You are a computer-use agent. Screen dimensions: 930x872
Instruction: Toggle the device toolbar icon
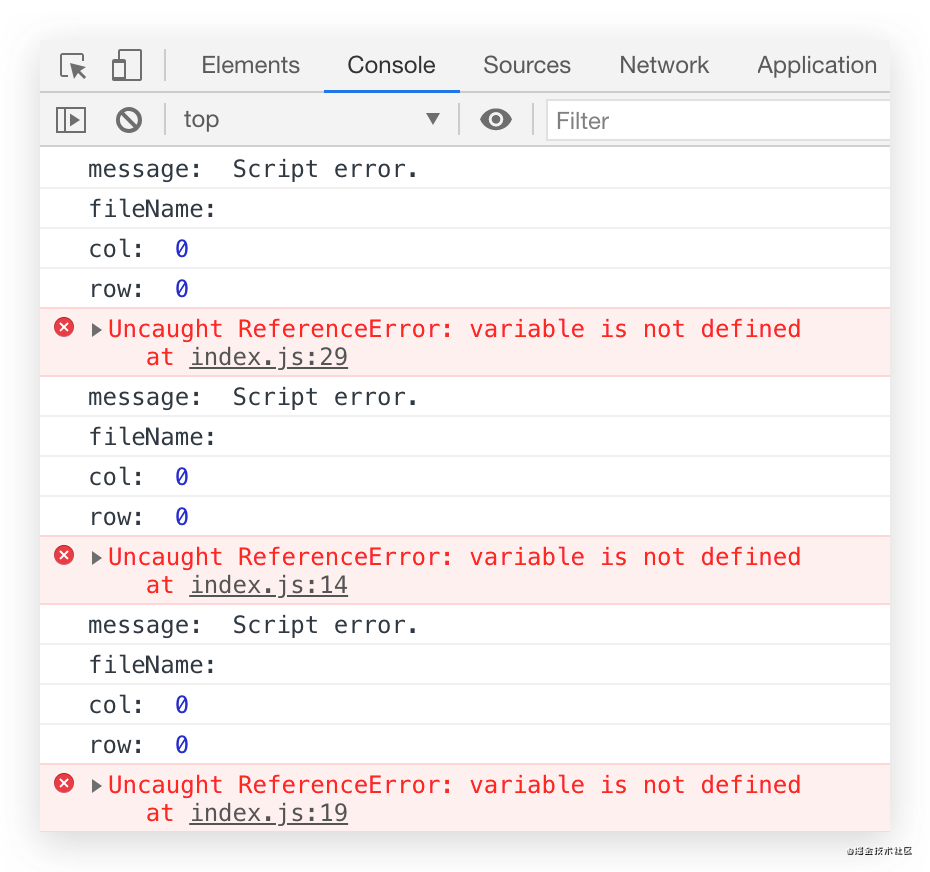pos(126,66)
